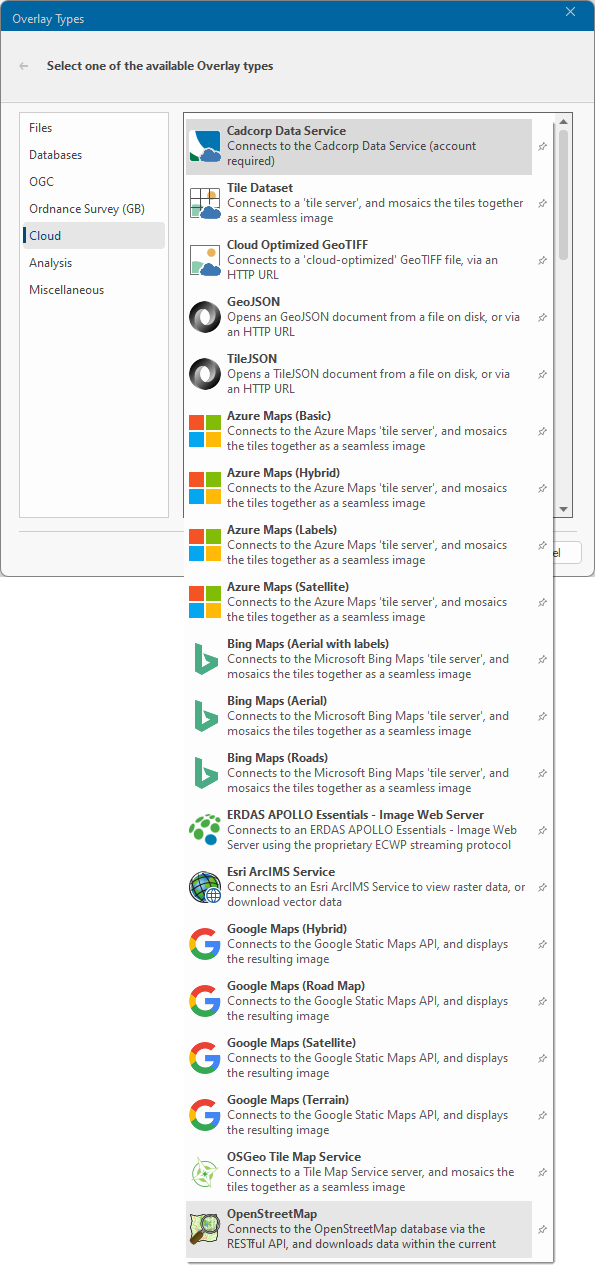Pin the Cadcorp Data Service entry
The image size is (595, 1268).
coord(542,146)
